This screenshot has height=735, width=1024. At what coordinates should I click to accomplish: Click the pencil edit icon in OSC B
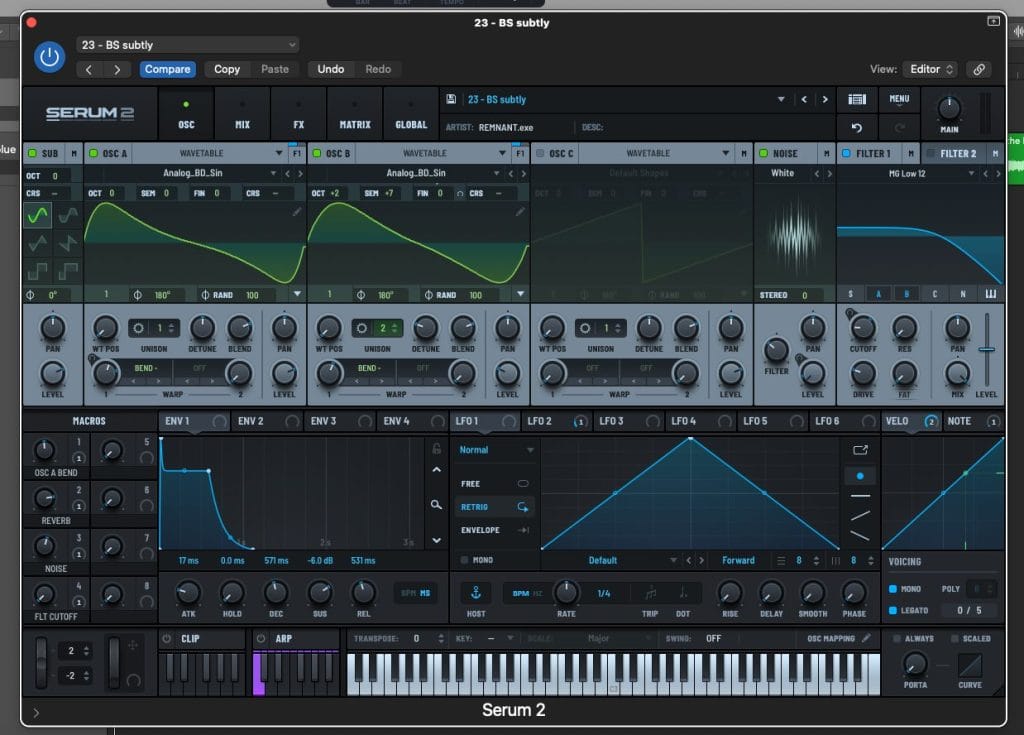pos(520,211)
